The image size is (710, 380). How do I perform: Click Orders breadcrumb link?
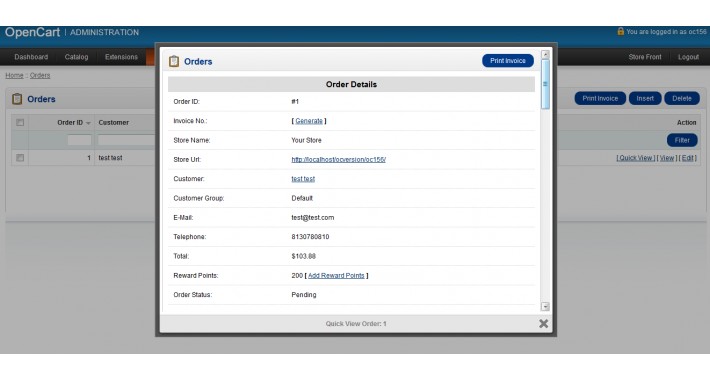click(x=40, y=76)
